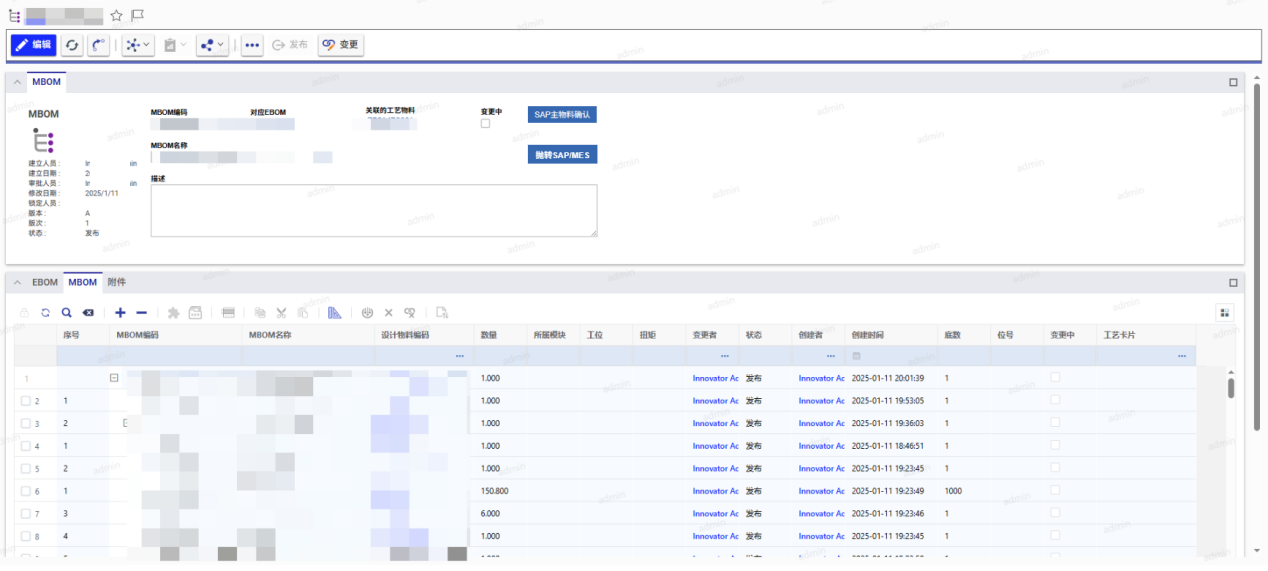
Task: Click the flag icon beside title
Action: pyautogui.click(x=137, y=16)
